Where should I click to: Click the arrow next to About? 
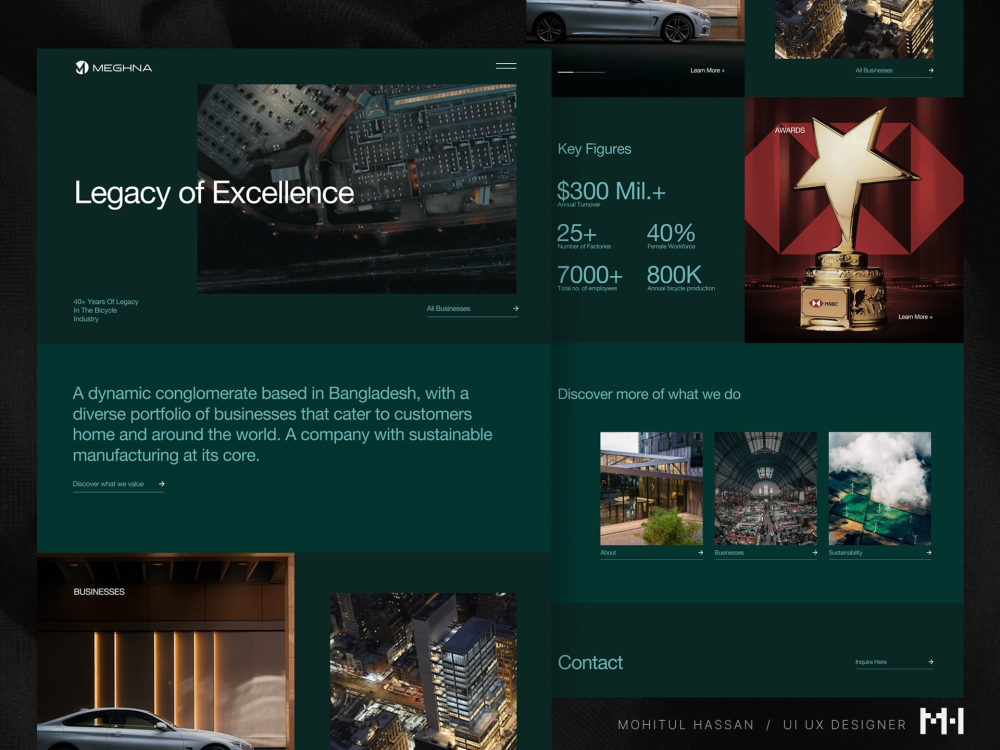700,553
